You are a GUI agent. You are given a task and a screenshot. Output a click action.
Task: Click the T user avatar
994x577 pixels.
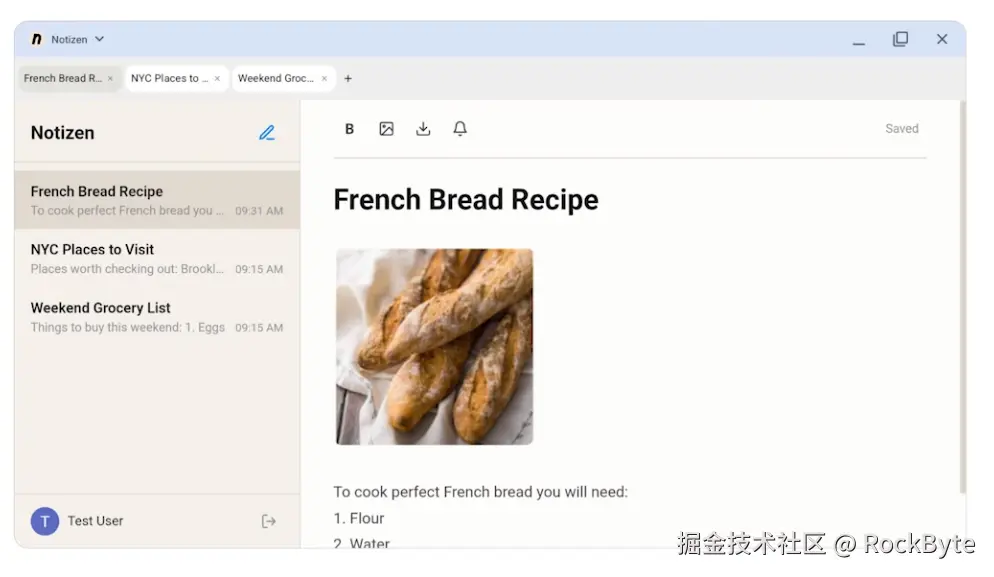coord(45,521)
